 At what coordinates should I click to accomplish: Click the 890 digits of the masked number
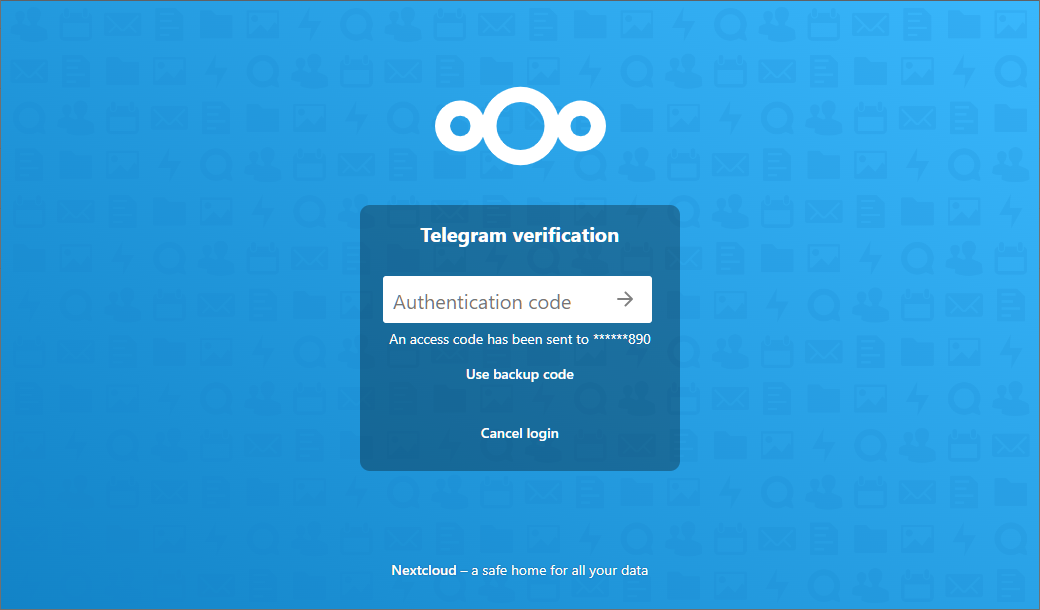pyautogui.click(x=639, y=339)
